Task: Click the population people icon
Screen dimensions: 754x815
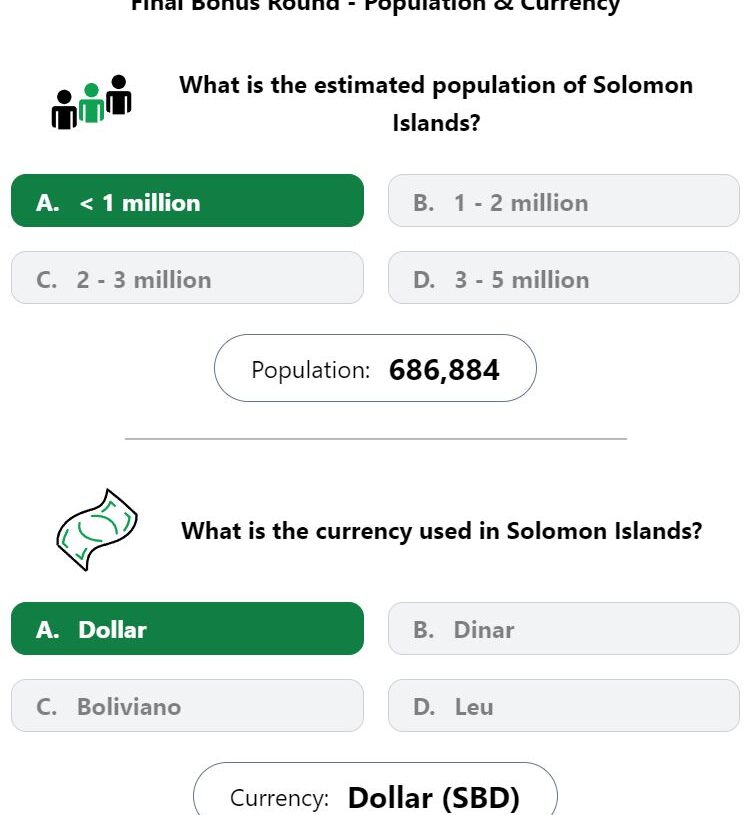Action: click(x=91, y=102)
